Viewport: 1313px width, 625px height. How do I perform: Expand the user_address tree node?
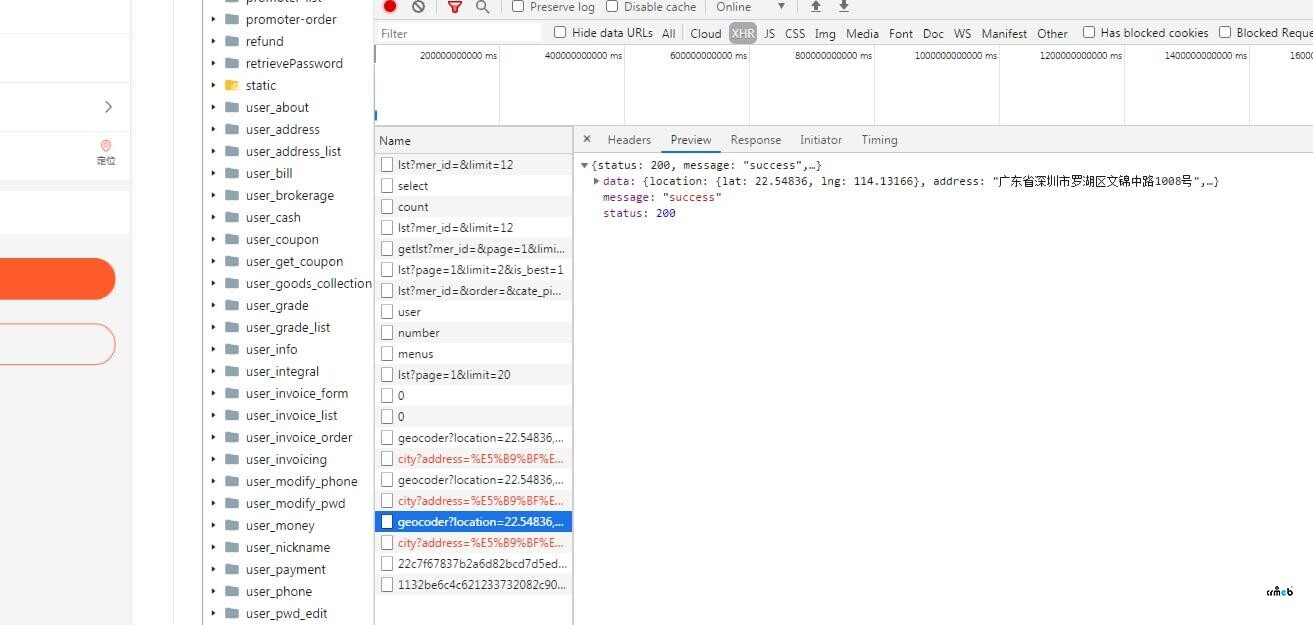(x=213, y=129)
